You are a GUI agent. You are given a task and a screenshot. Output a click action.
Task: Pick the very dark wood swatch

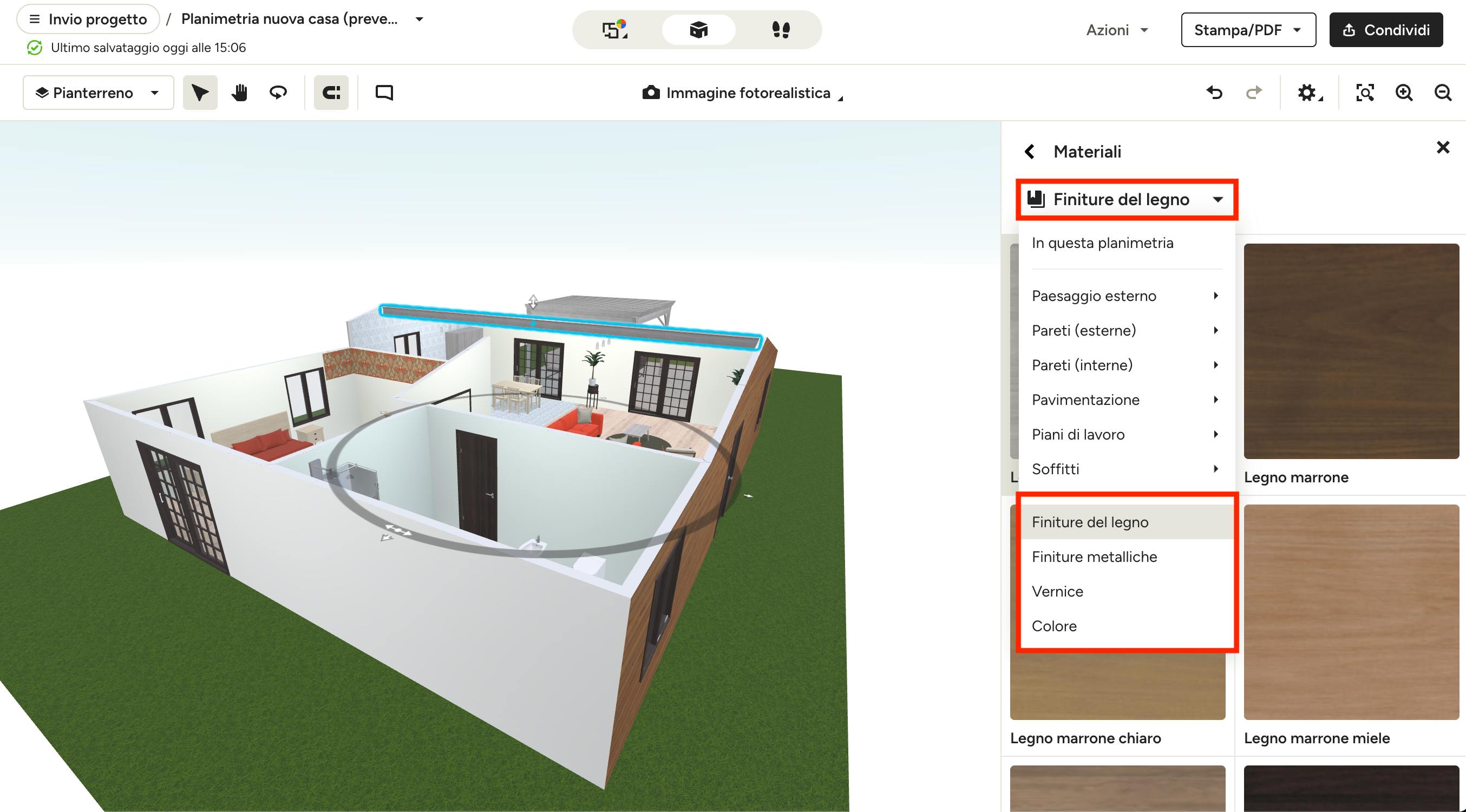pos(1351,789)
